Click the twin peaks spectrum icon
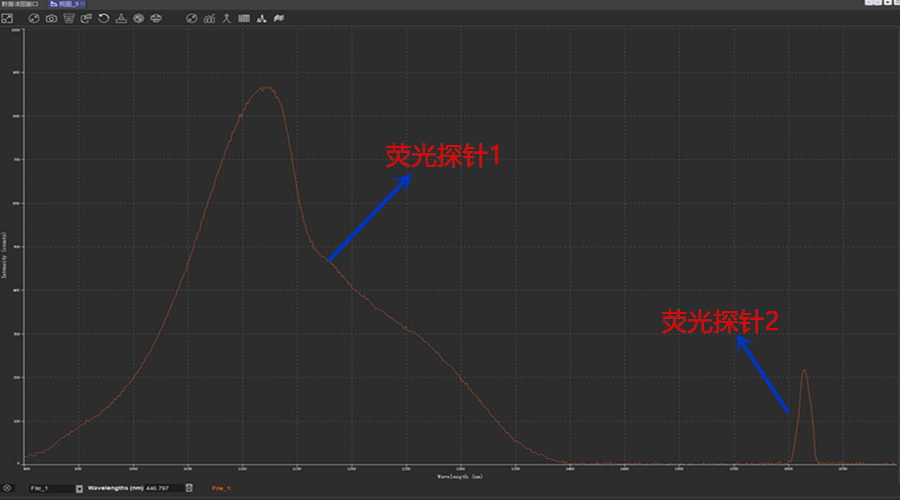This screenshot has width=900, height=500. [261, 19]
